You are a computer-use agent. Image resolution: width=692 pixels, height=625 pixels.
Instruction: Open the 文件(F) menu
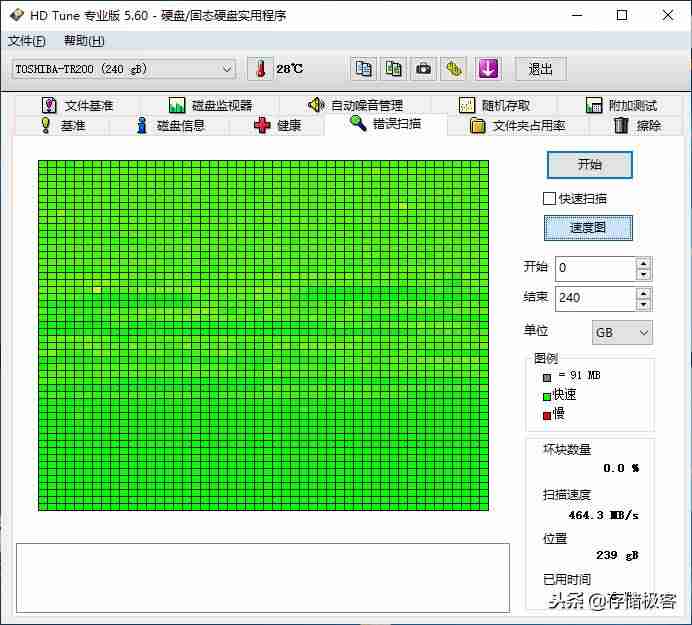click(26, 41)
